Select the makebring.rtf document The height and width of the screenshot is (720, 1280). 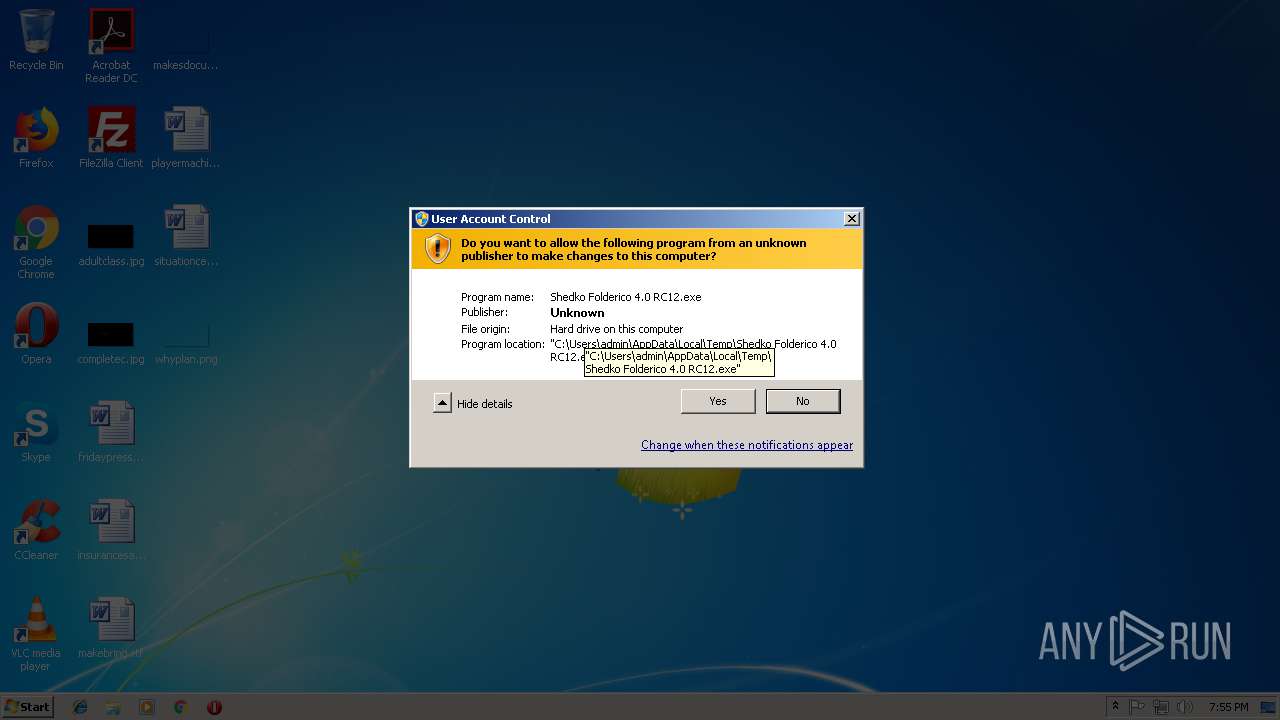point(111,628)
